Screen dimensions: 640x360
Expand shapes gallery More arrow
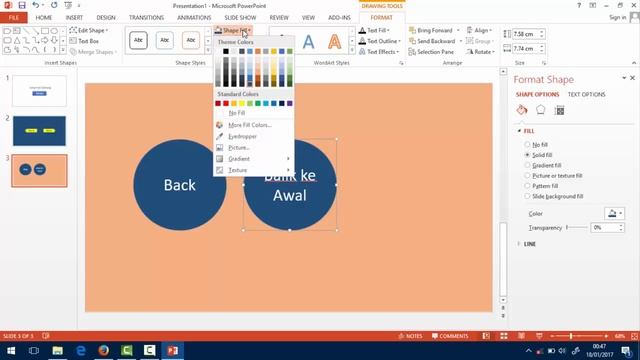tap(63, 51)
